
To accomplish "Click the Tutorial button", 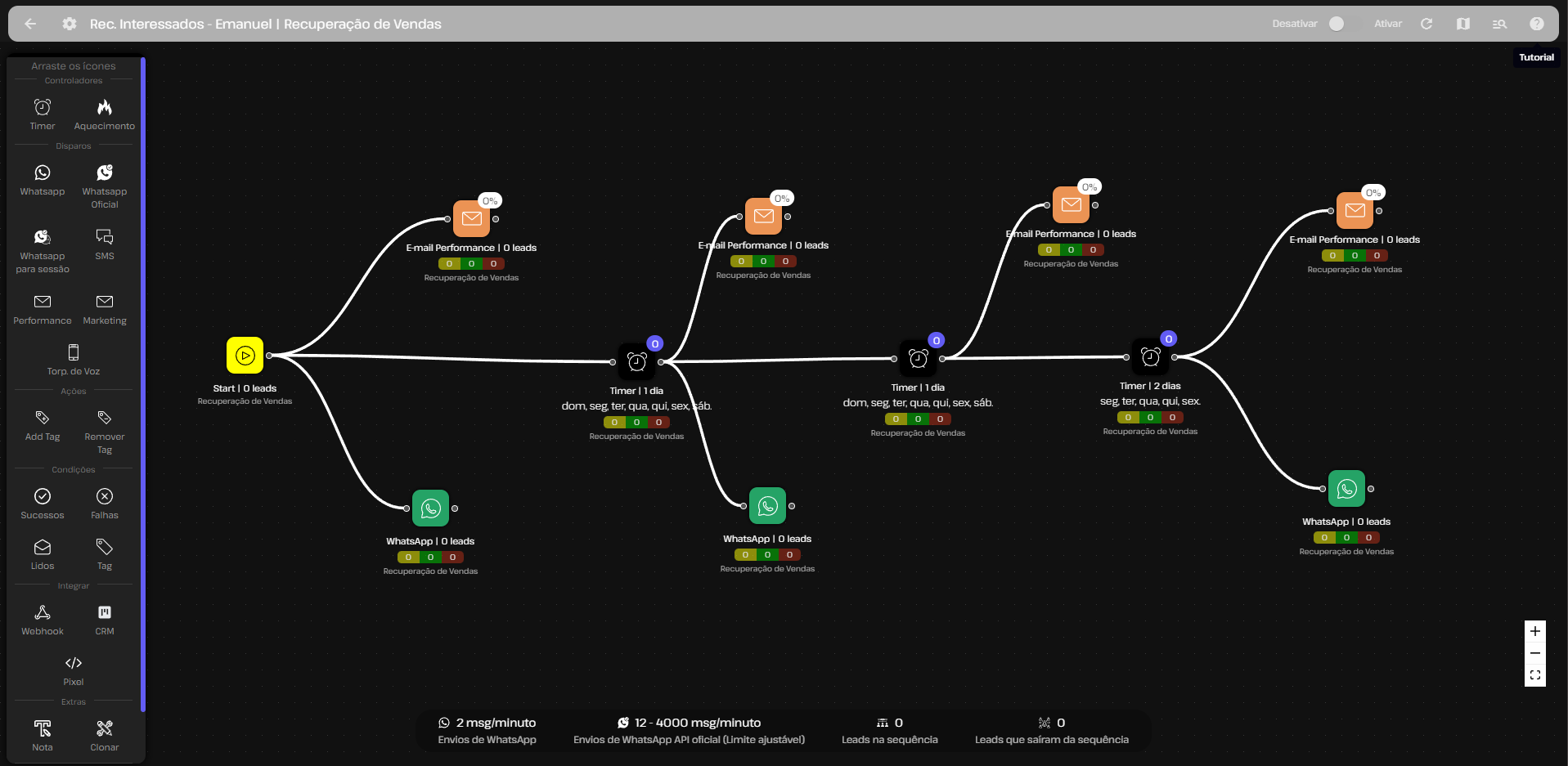I will 1536,57.
